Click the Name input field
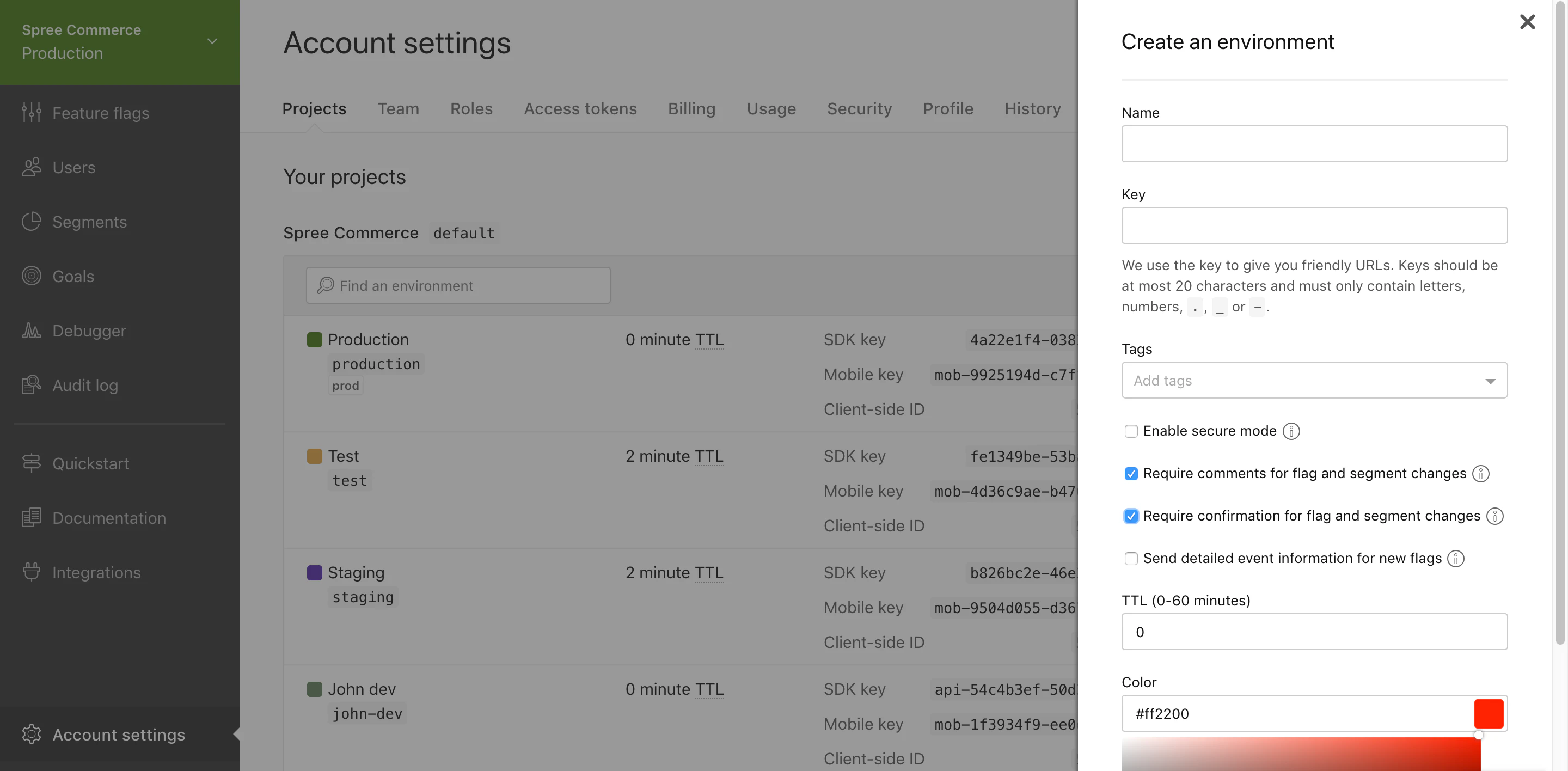The height and width of the screenshot is (771, 1568). pos(1314,144)
